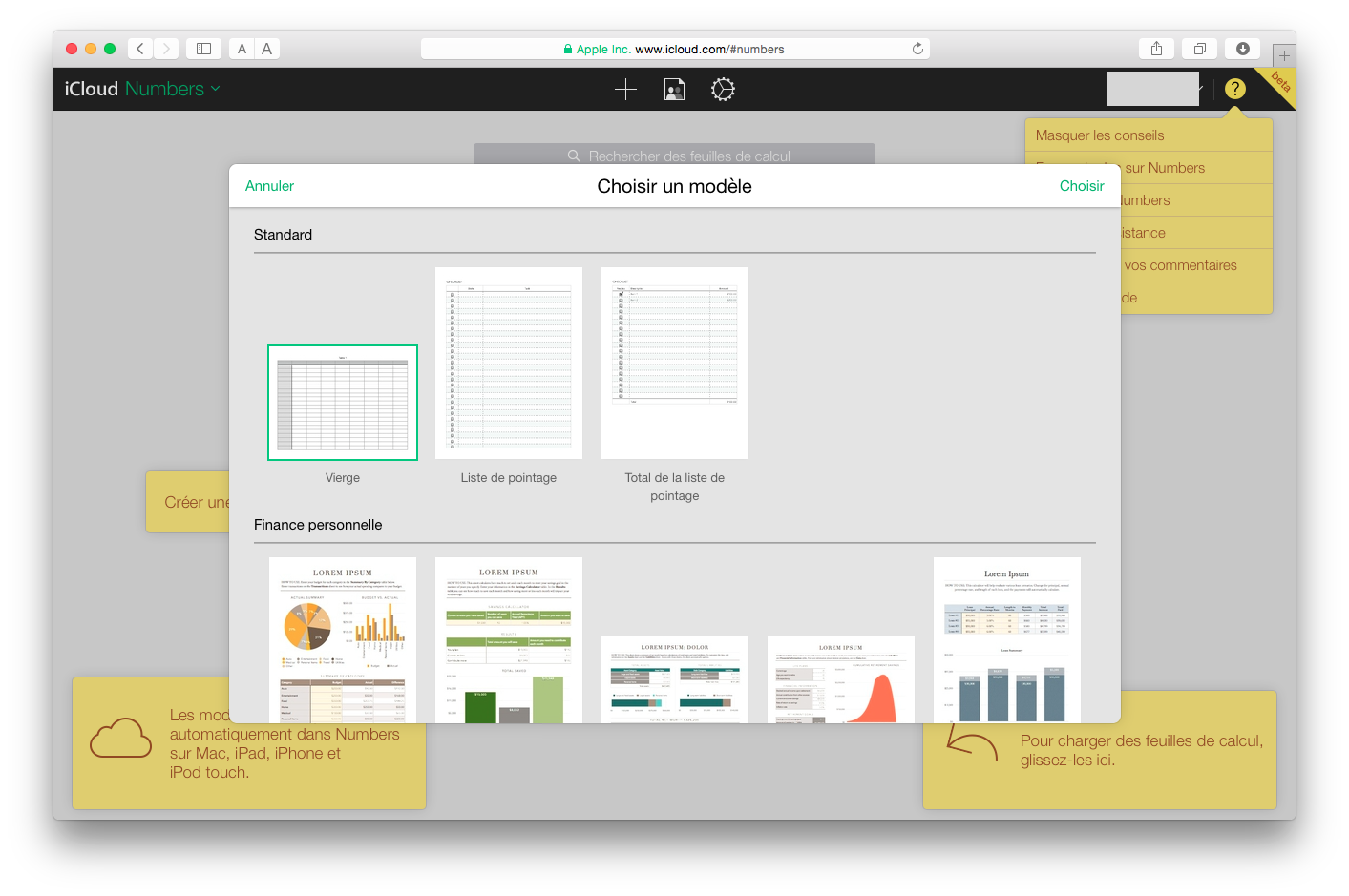This screenshot has width=1349, height=896.
Task: Select the pie chart budget template
Action: coord(343,639)
